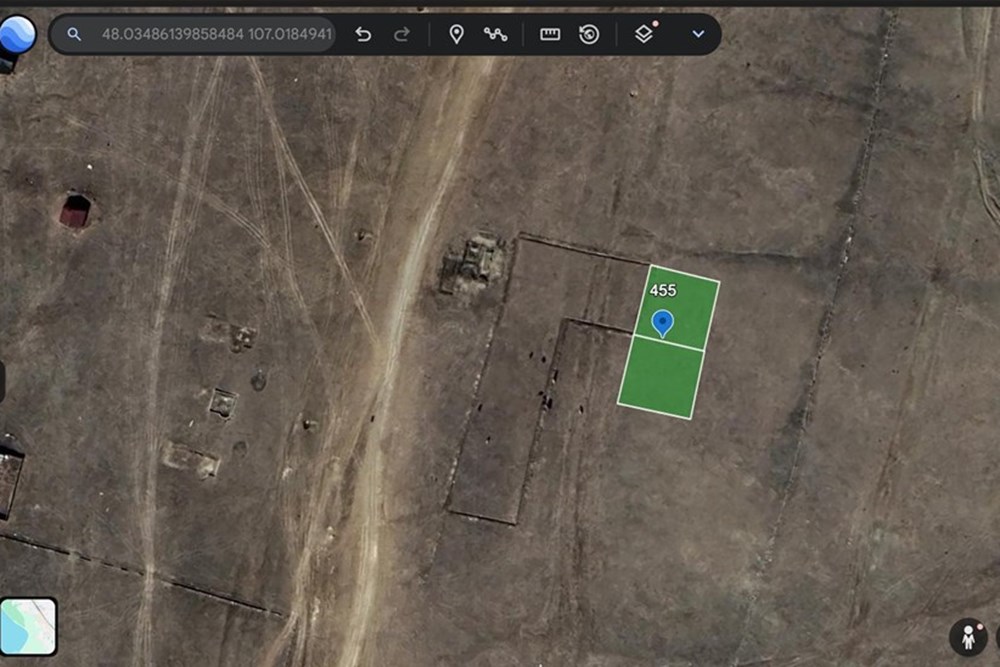Click the 455 label text
1000x667 pixels.
tap(663, 291)
